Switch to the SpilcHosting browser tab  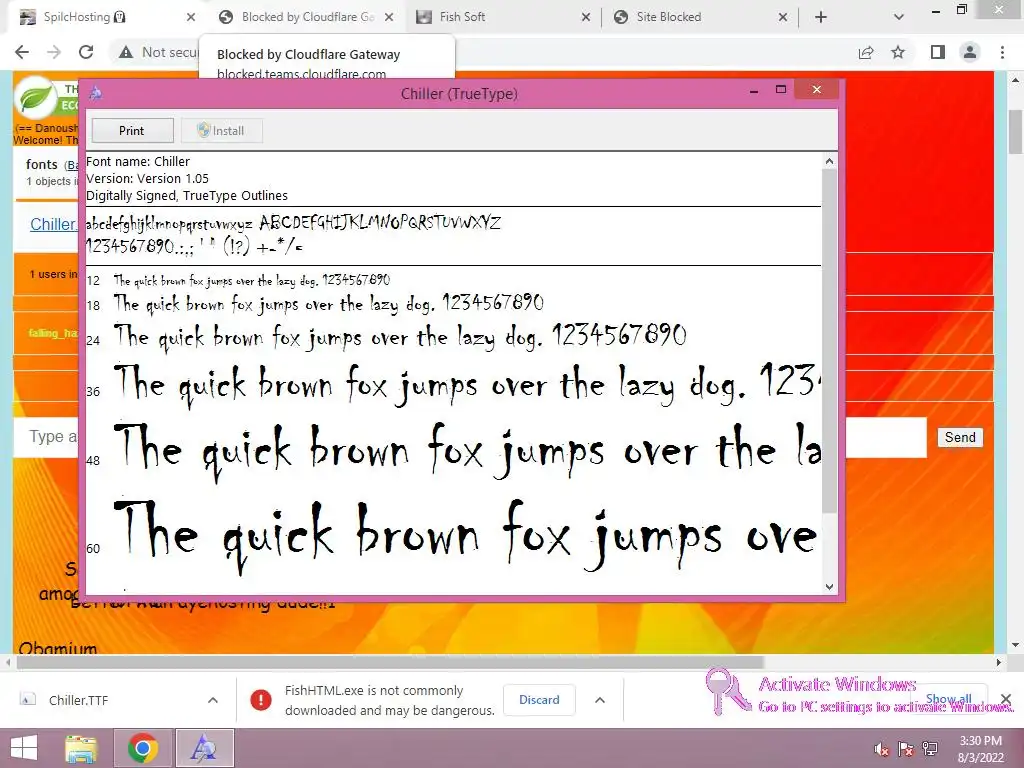coord(104,17)
